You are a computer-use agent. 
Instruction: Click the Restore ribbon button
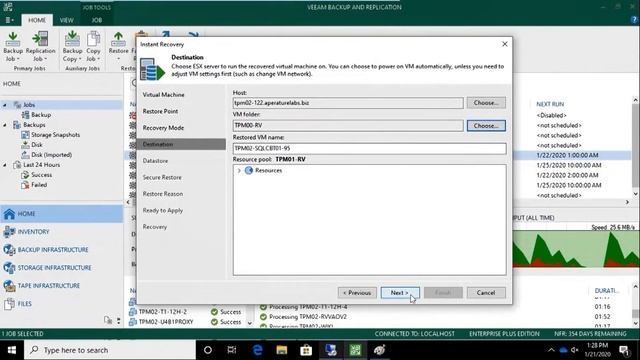pos(118,46)
